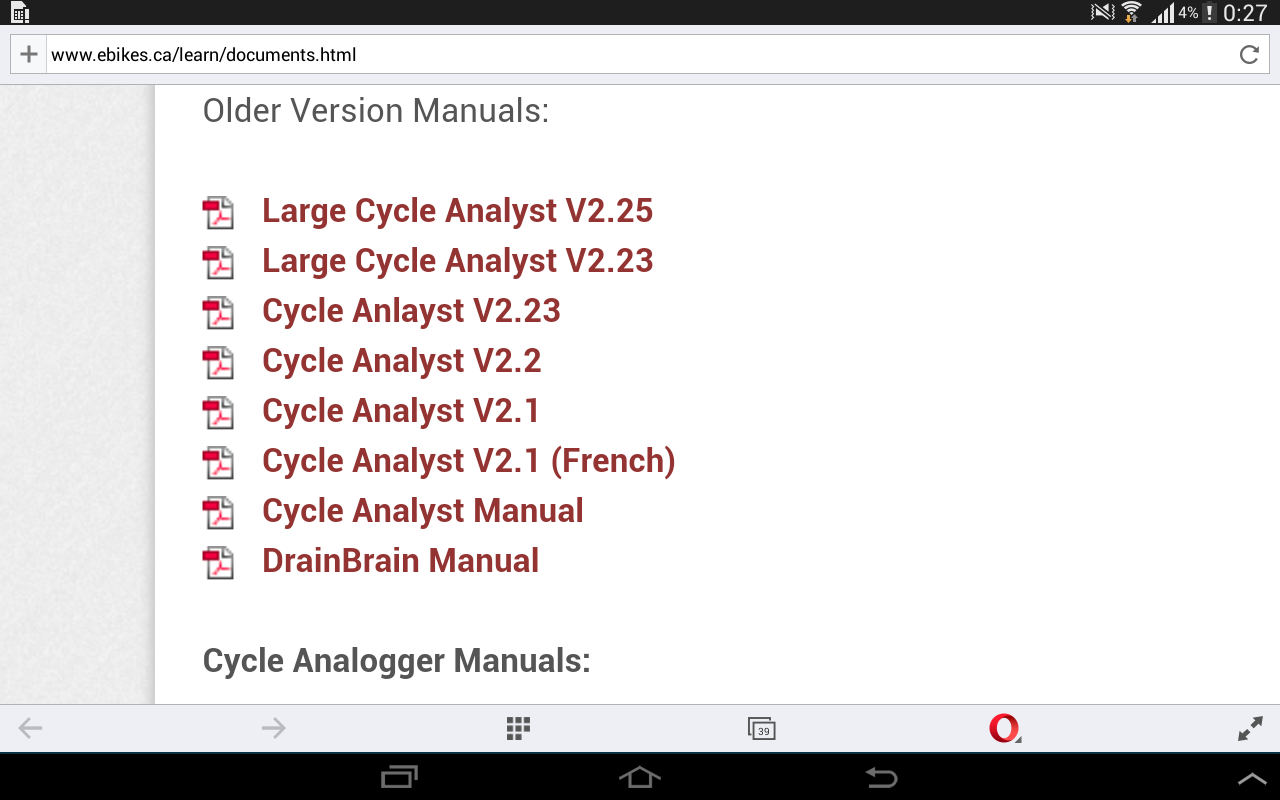
Task: Open Large Cycle Analyst V2.25 manual
Action: (x=457, y=211)
